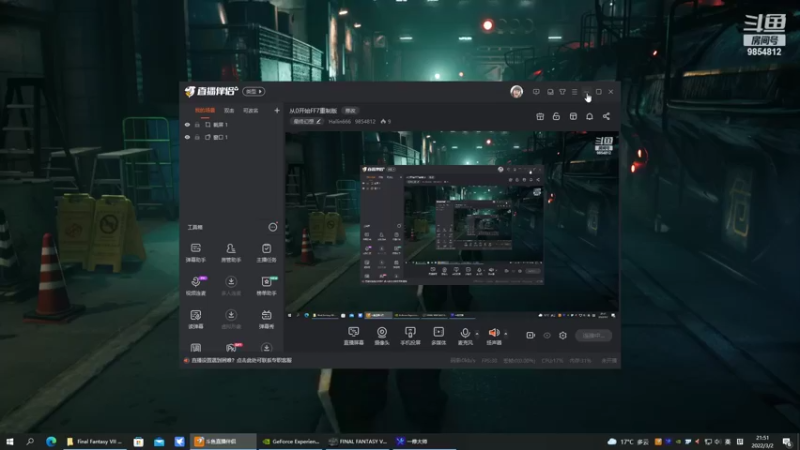Click the hot-tagged tool icon in the bottom row
800x450 pixels.
pos(232,347)
